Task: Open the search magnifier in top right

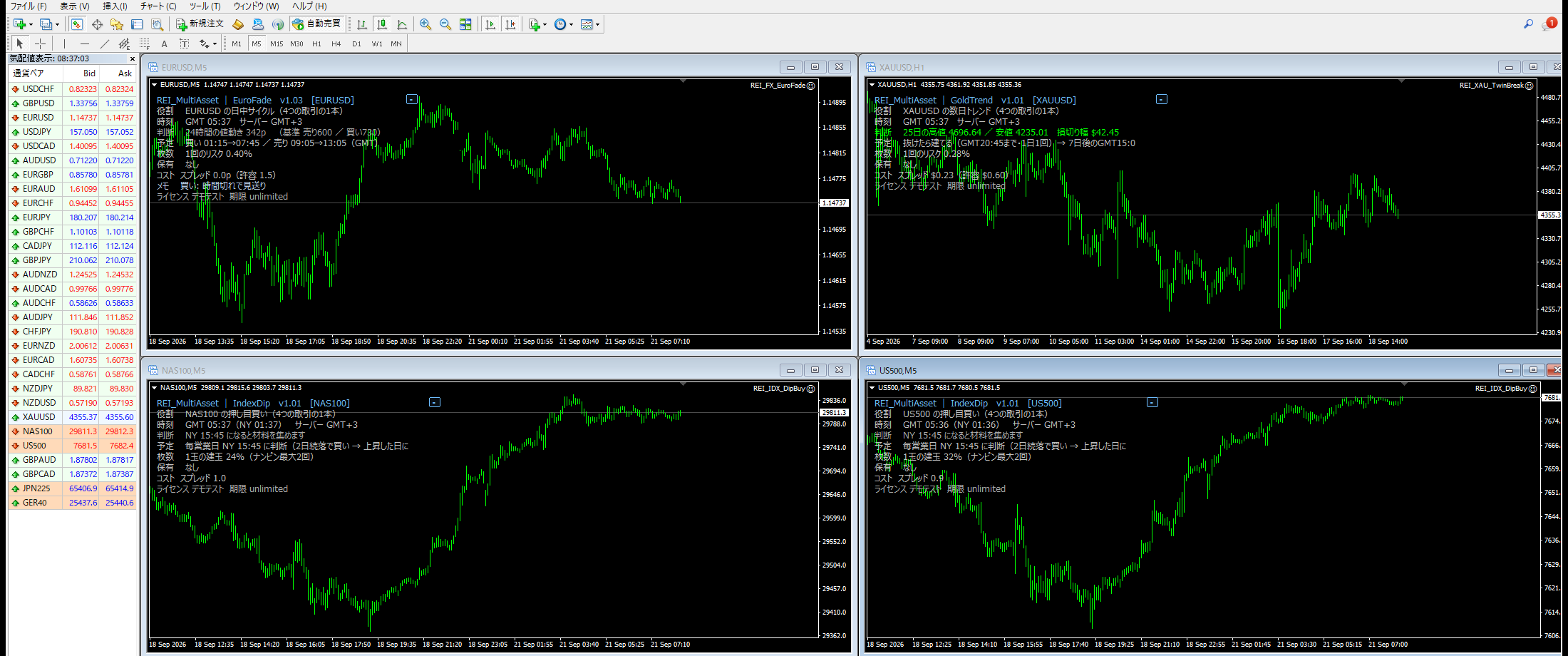Action: pos(1528,24)
